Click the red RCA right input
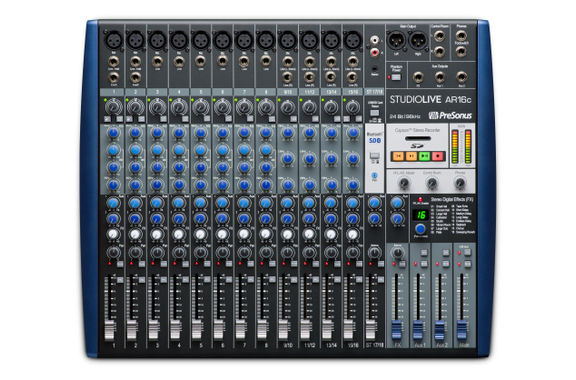The width and height of the screenshot is (576, 380). click(x=374, y=53)
